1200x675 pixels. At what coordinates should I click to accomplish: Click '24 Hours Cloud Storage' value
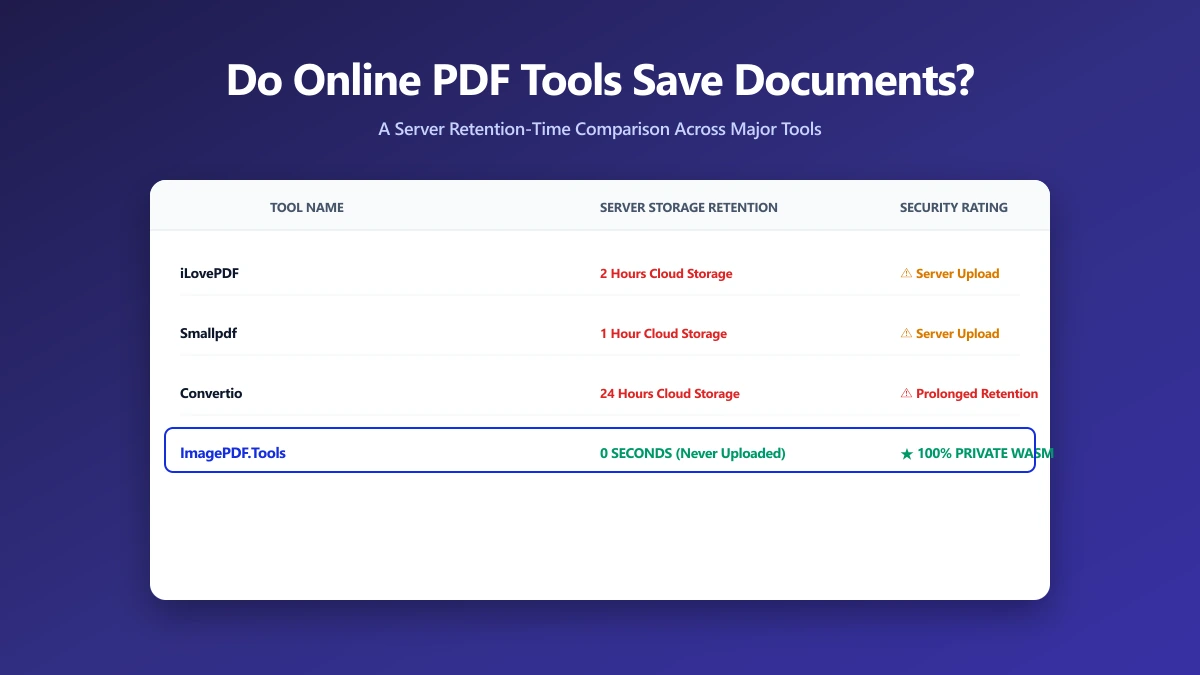coord(670,393)
